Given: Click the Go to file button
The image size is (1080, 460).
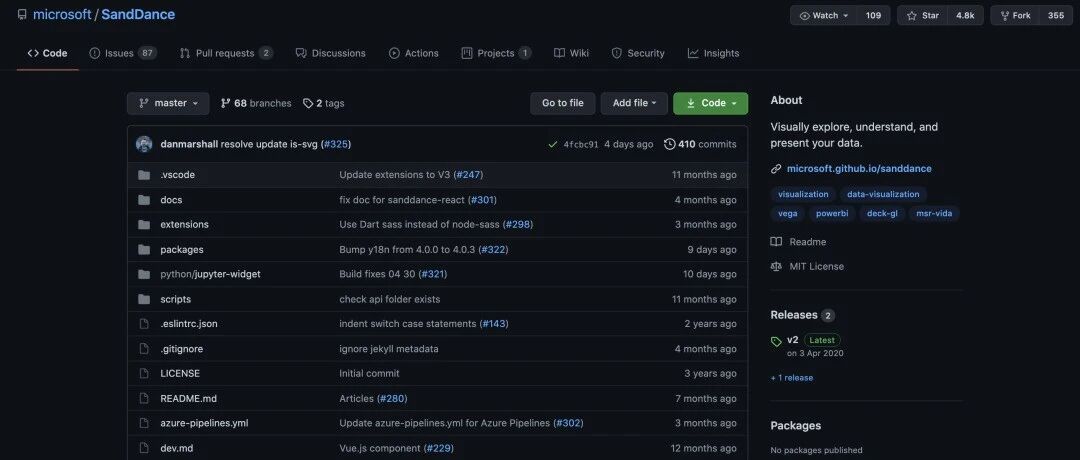Looking at the screenshot, I should 563,103.
